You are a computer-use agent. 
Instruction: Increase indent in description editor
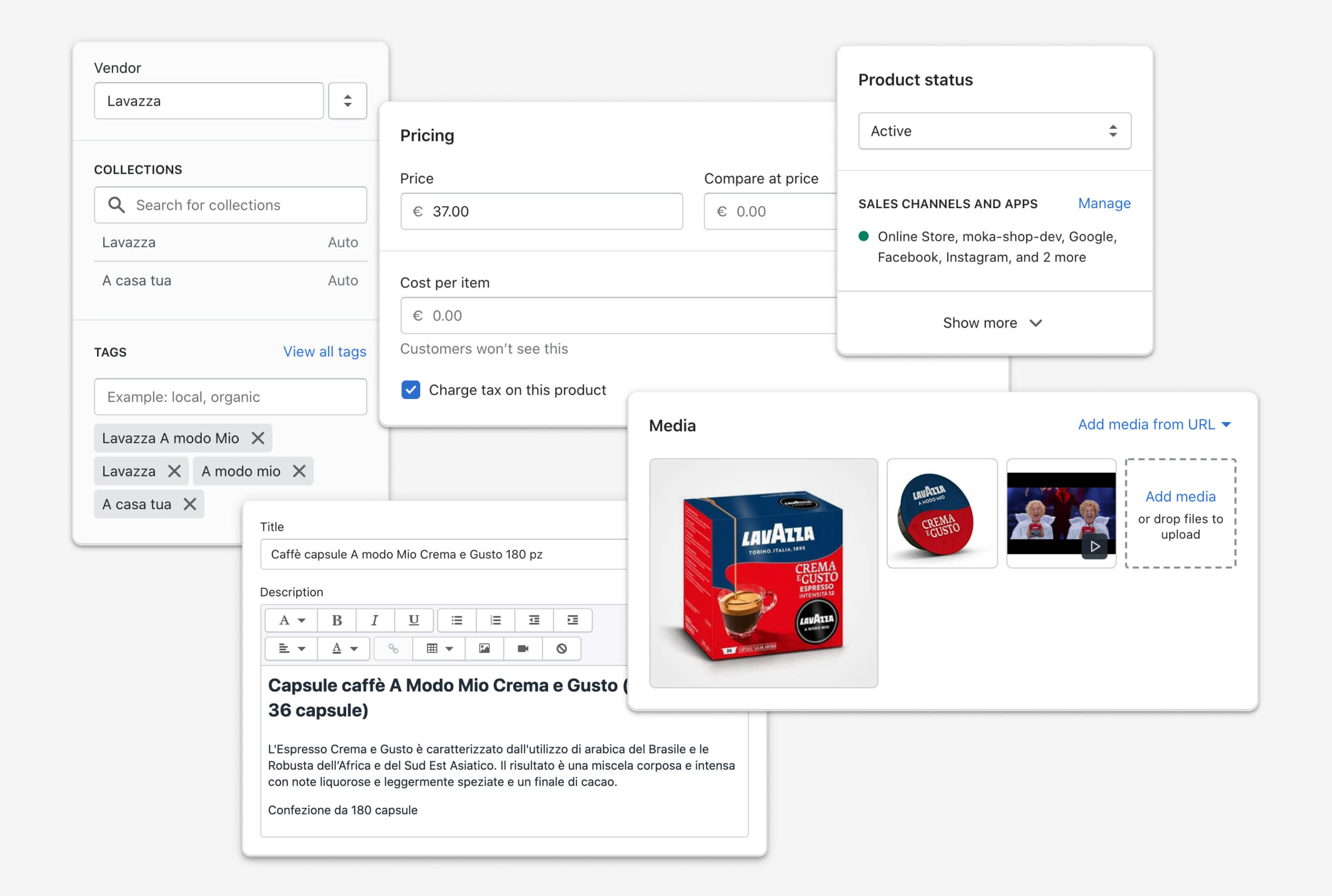[x=572, y=620]
